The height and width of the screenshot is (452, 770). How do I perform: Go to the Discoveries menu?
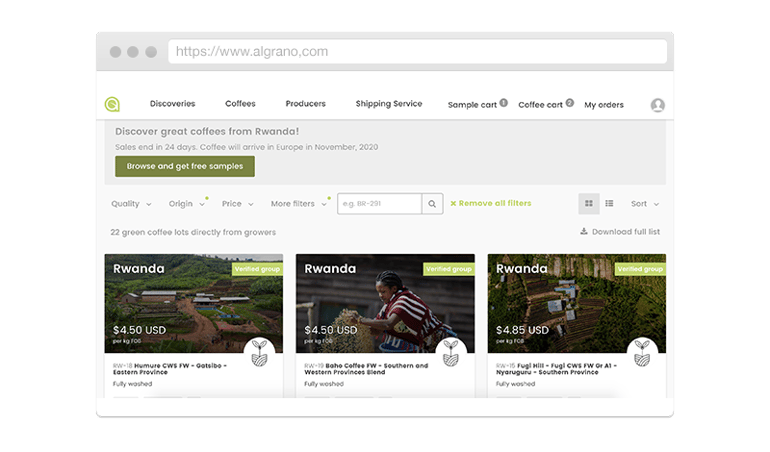pyautogui.click(x=172, y=104)
